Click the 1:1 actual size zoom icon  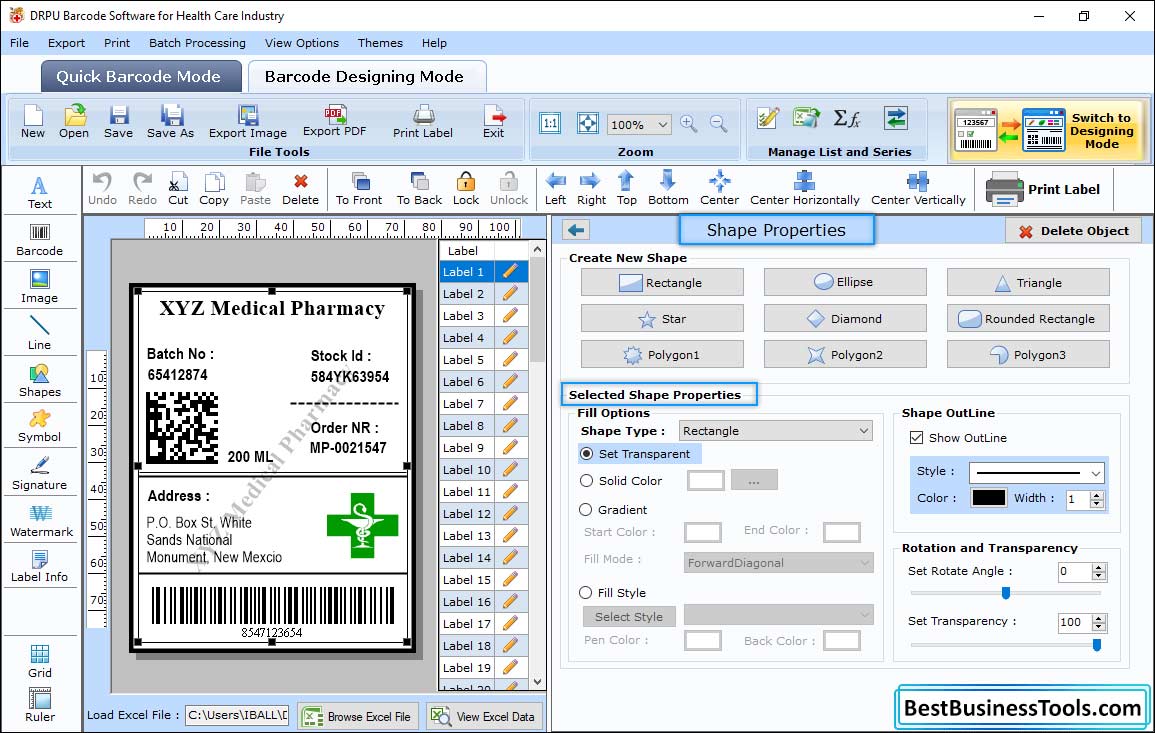[x=550, y=123]
